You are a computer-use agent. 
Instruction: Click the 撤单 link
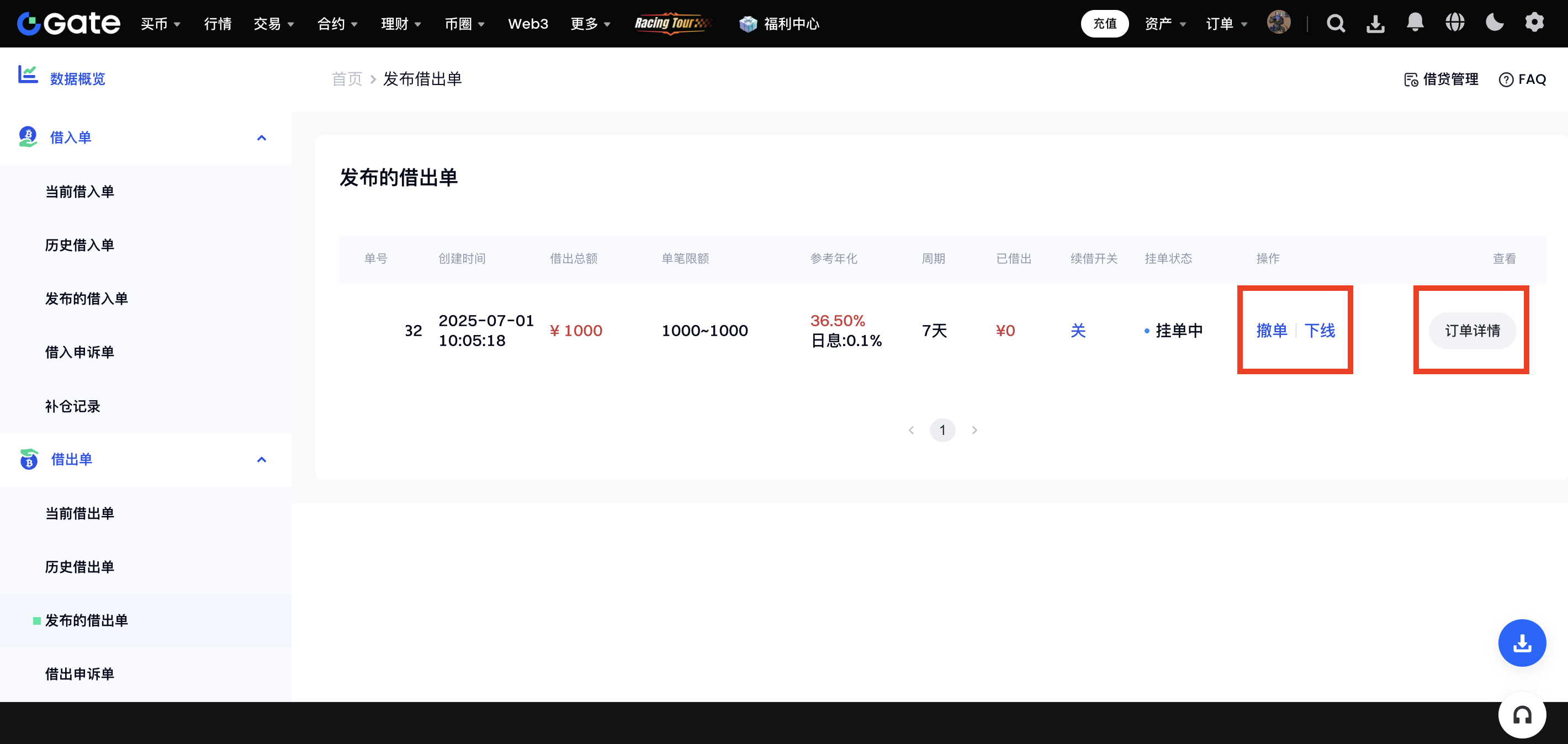[1272, 330]
